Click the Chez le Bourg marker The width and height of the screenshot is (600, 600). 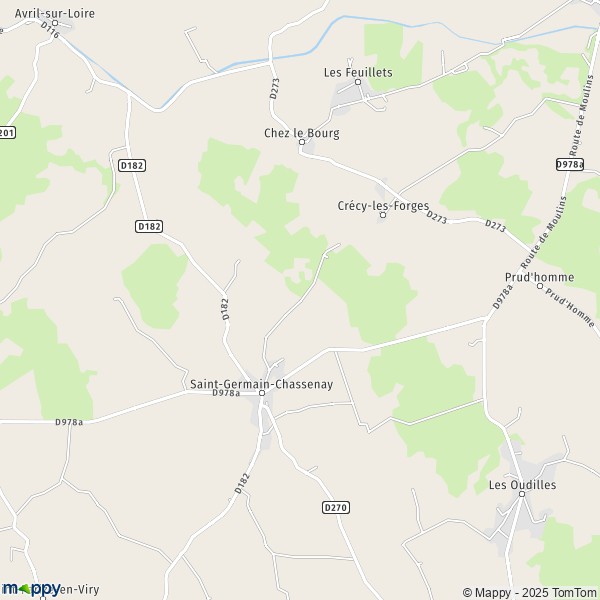pos(302,142)
